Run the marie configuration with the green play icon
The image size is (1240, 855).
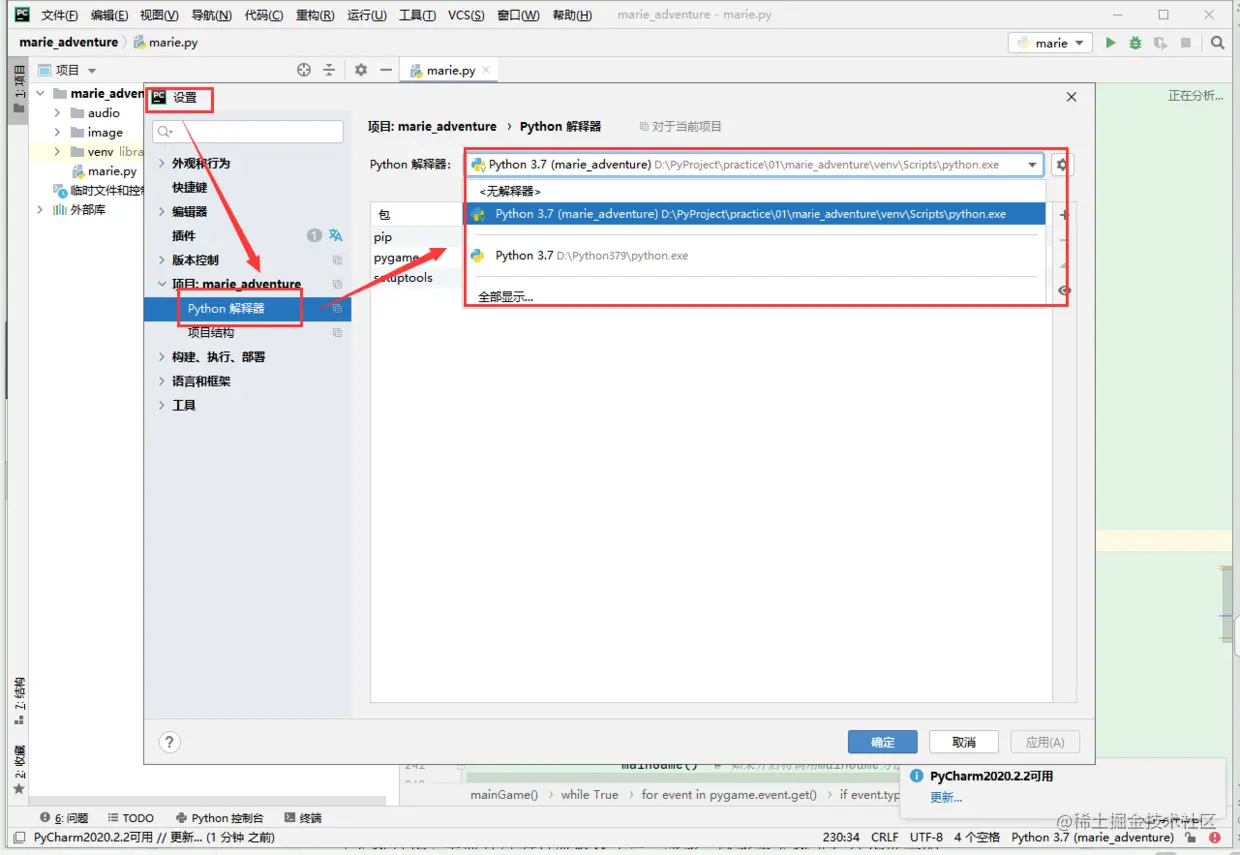click(1110, 43)
